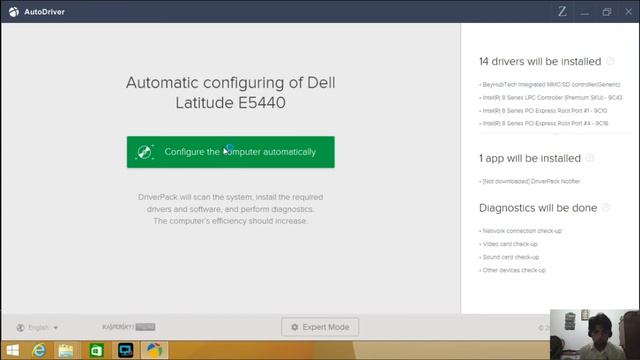Click the 'Diagnostics will be done' heading
This screenshot has height=360, width=640.
[538, 208]
